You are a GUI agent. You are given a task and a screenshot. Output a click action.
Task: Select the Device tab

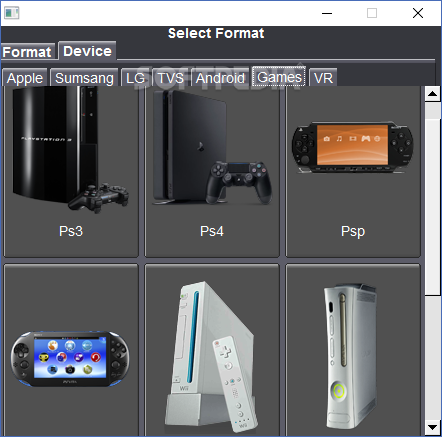[x=87, y=51]
